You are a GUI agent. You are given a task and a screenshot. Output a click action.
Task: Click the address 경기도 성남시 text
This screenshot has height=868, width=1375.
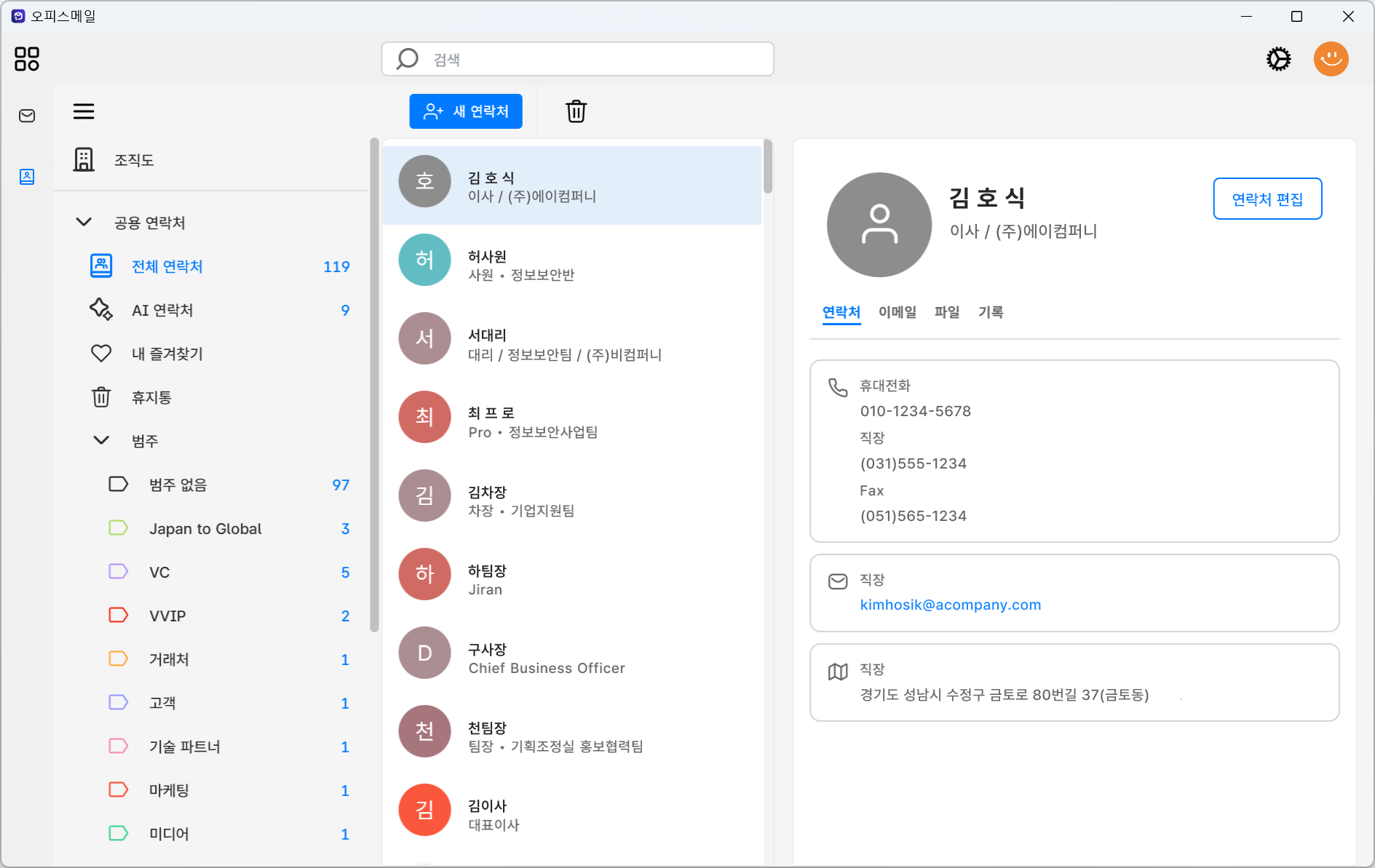pos(1004,695)
